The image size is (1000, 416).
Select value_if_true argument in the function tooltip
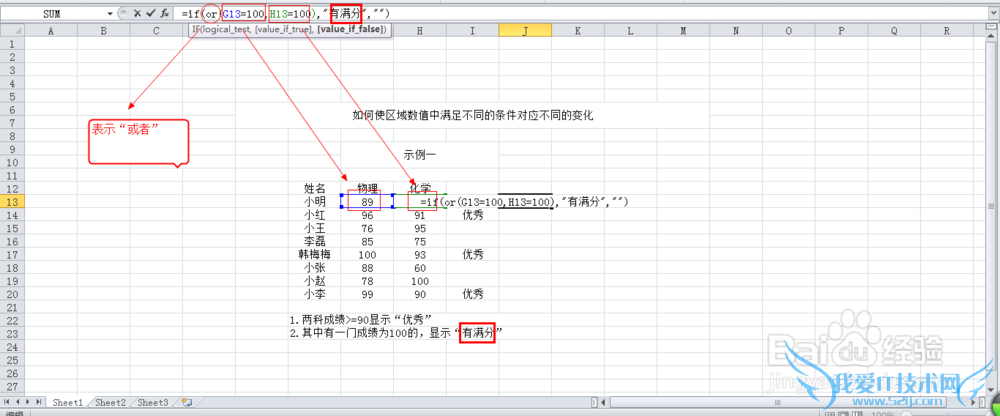283,29
